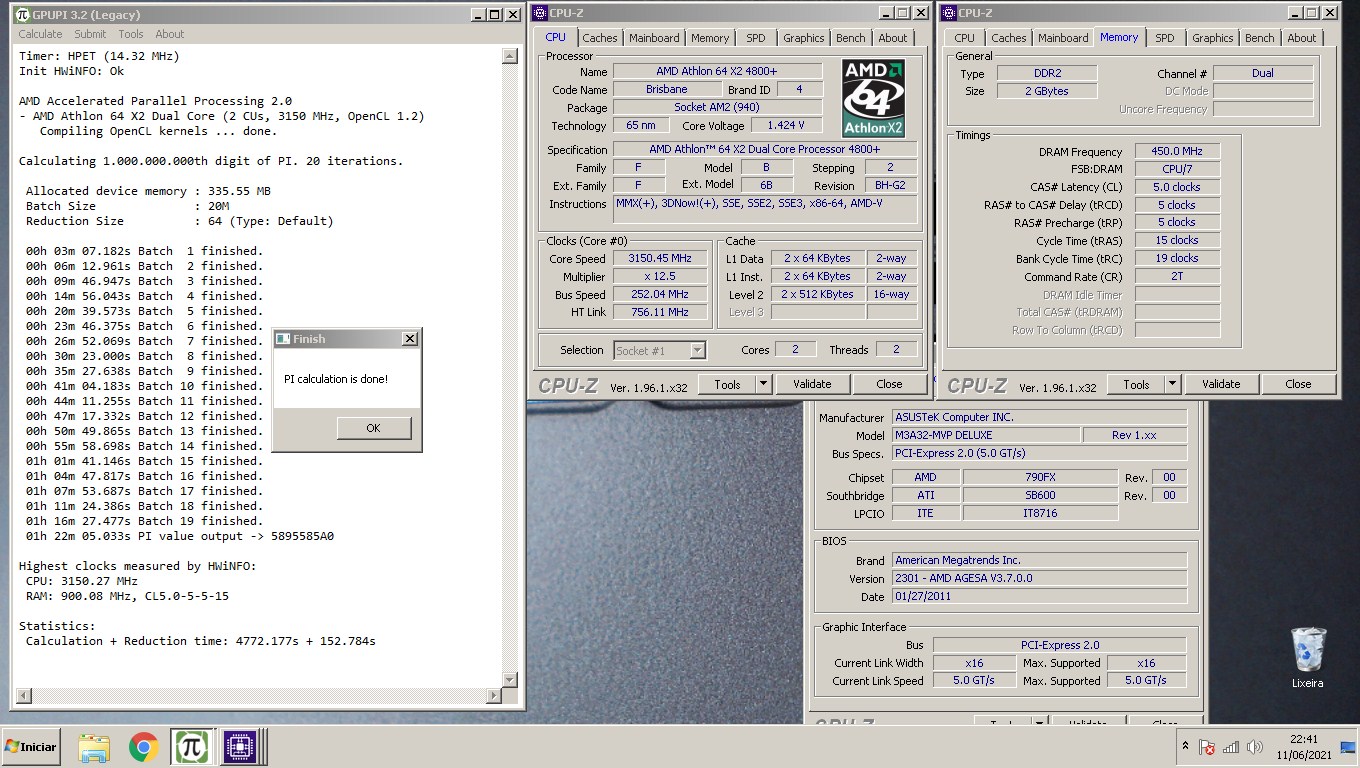This screenshot has height=768, width=1360.
Task: Open the network signal tray icon
Action: tap(1231, 747)
